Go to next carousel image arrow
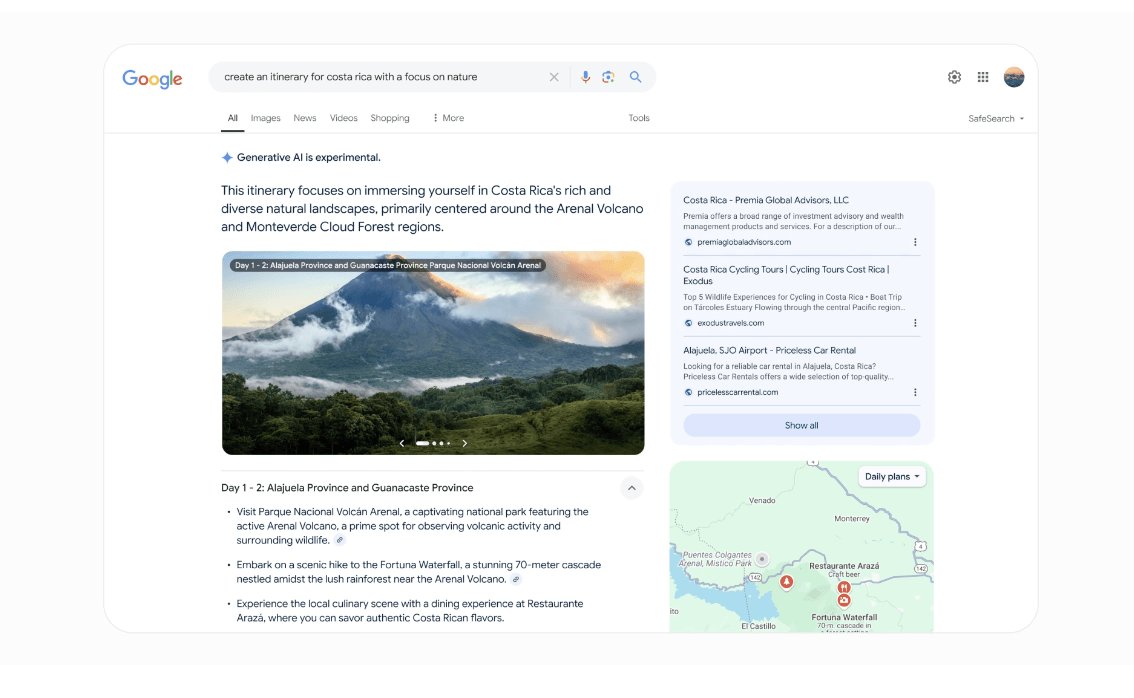 click(x=464, y=443)
